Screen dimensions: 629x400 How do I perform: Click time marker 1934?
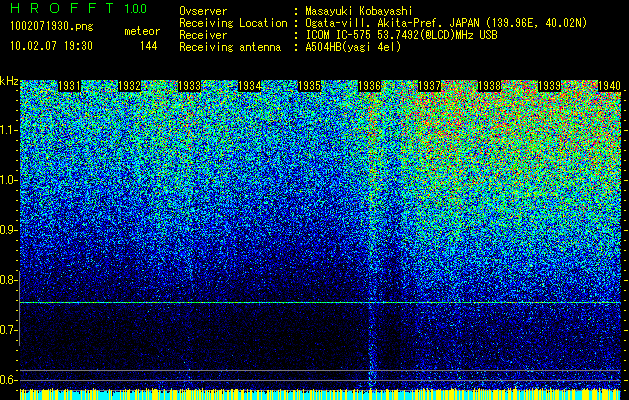point(250,86)
